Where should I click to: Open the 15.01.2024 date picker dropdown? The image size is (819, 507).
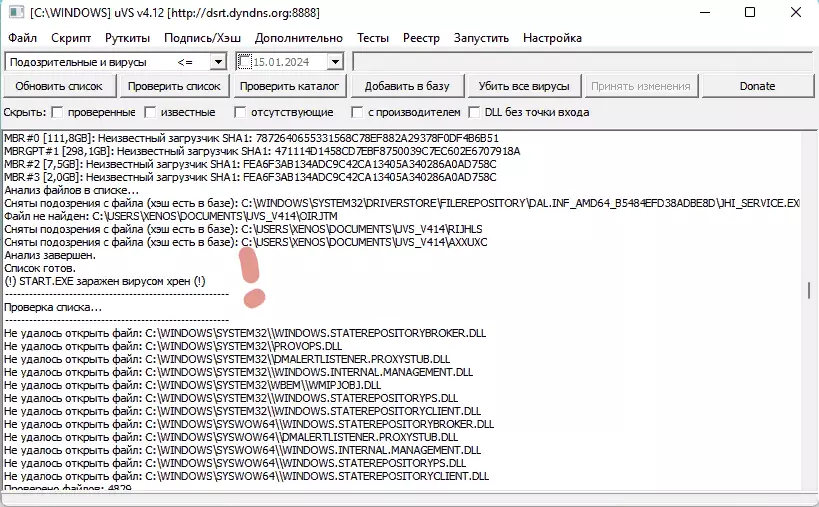coord(335,62)
